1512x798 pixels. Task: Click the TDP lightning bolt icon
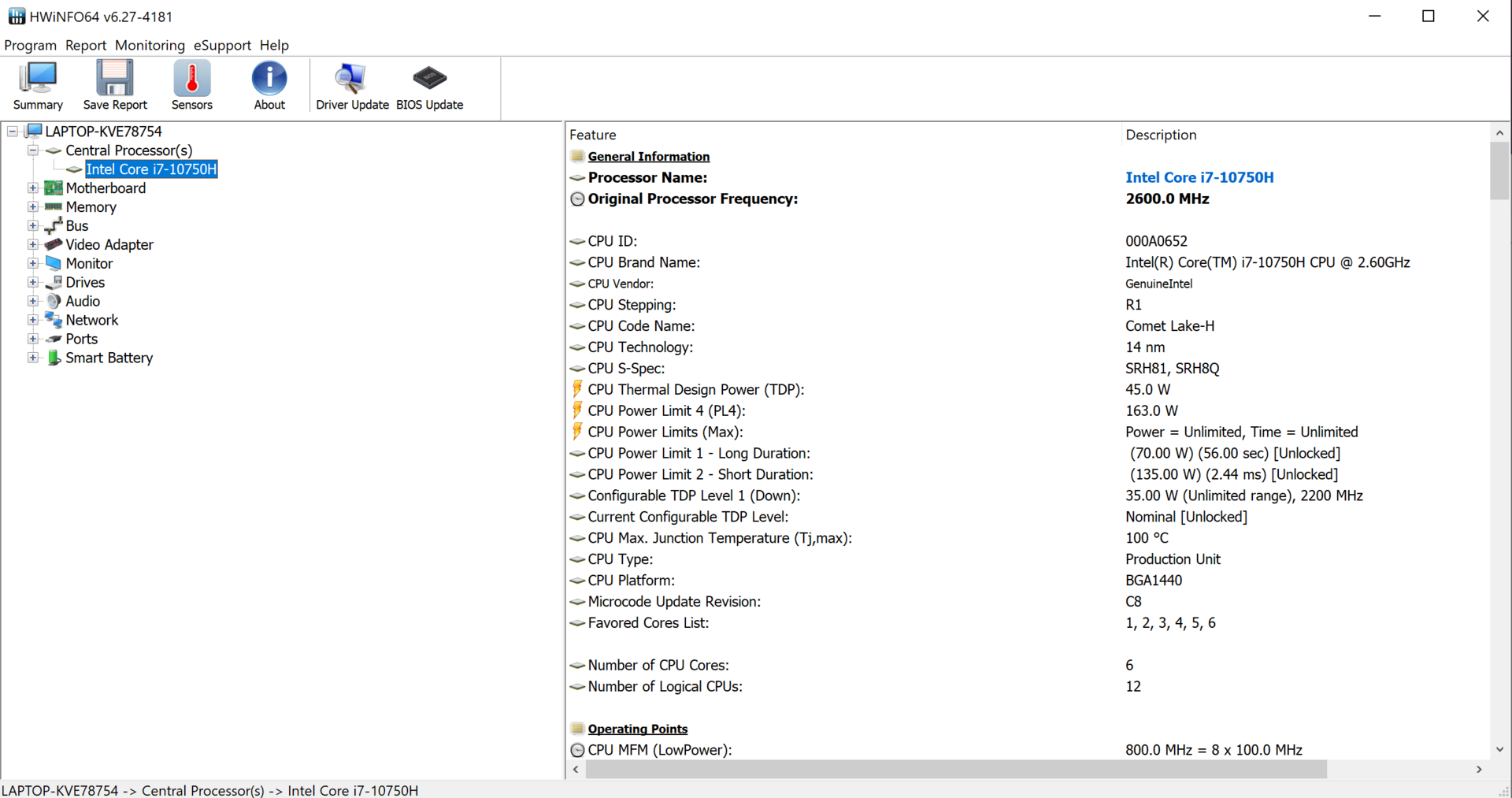(x=577, y=389)
